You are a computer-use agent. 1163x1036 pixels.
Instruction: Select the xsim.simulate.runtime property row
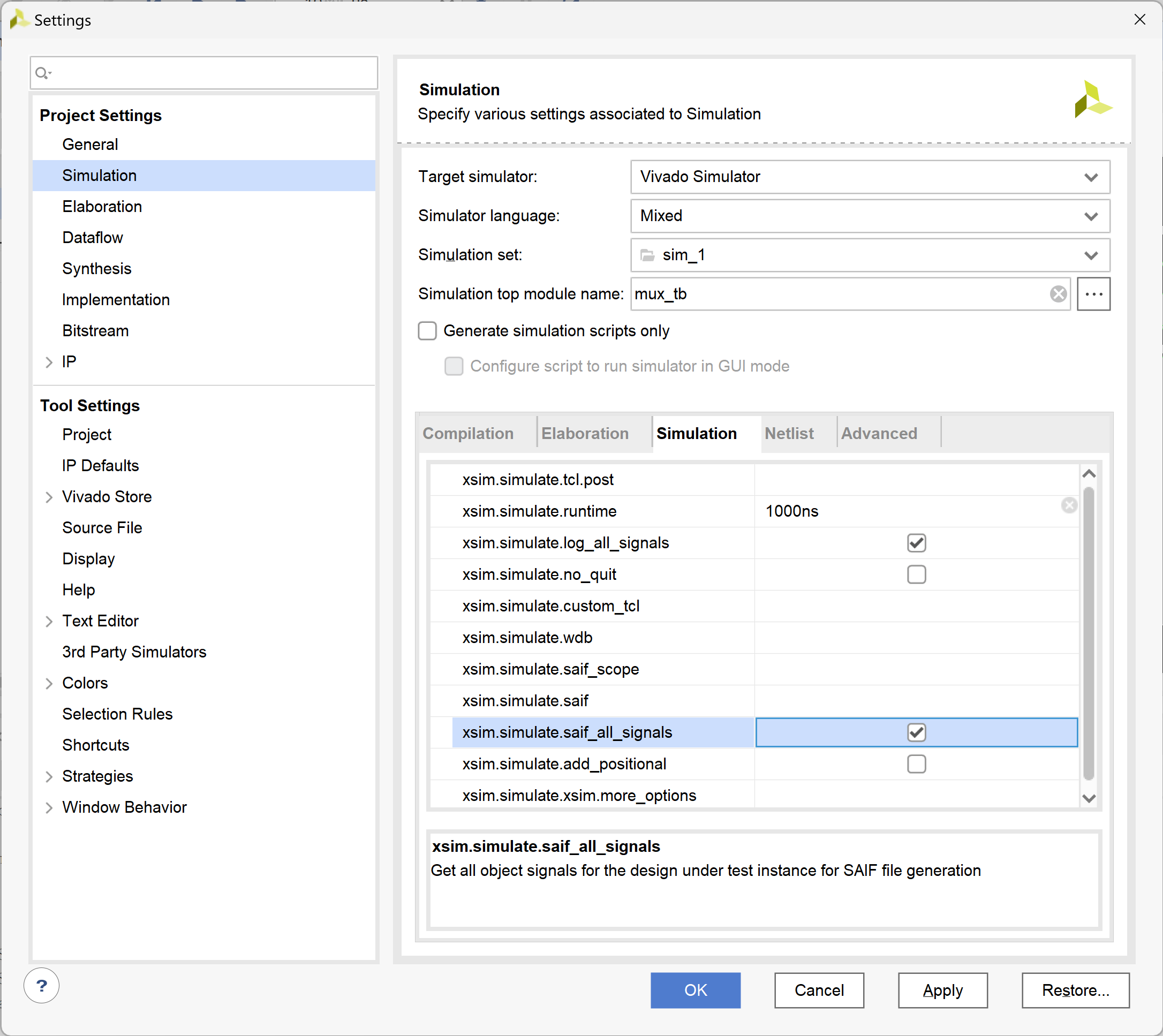[x=754, y=511]
